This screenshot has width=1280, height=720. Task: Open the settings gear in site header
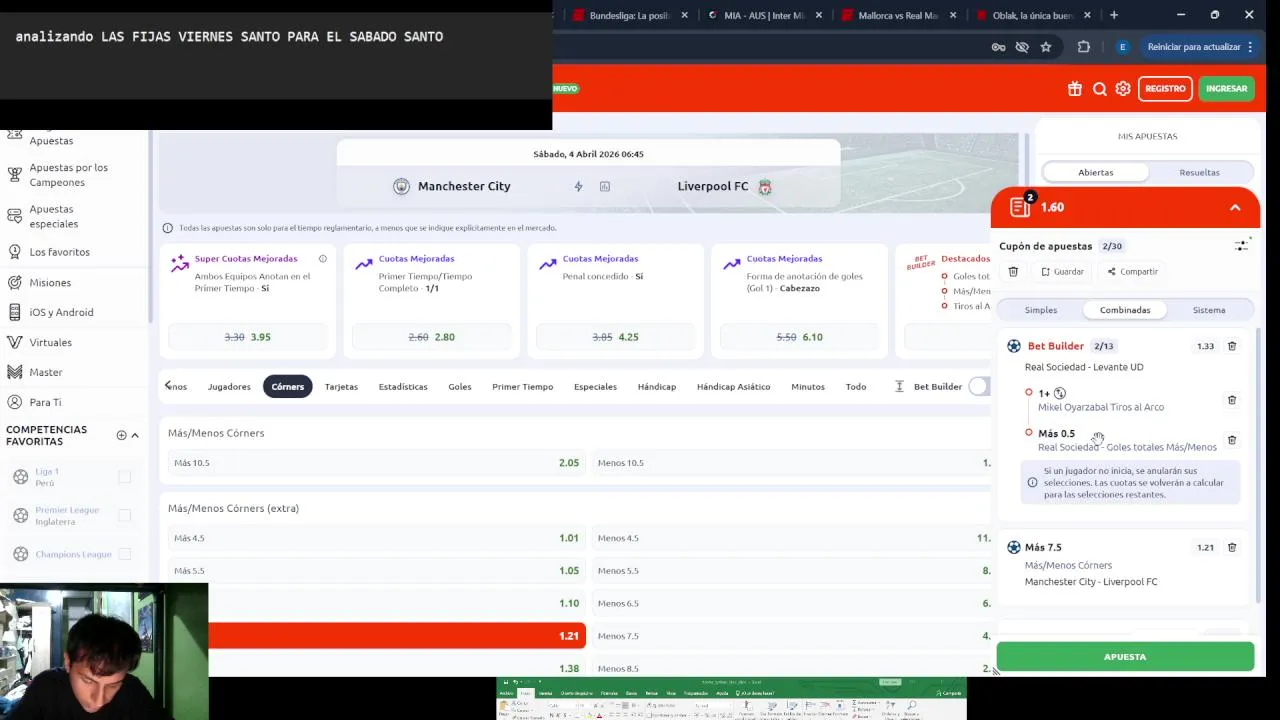[x=1123, y=89]
